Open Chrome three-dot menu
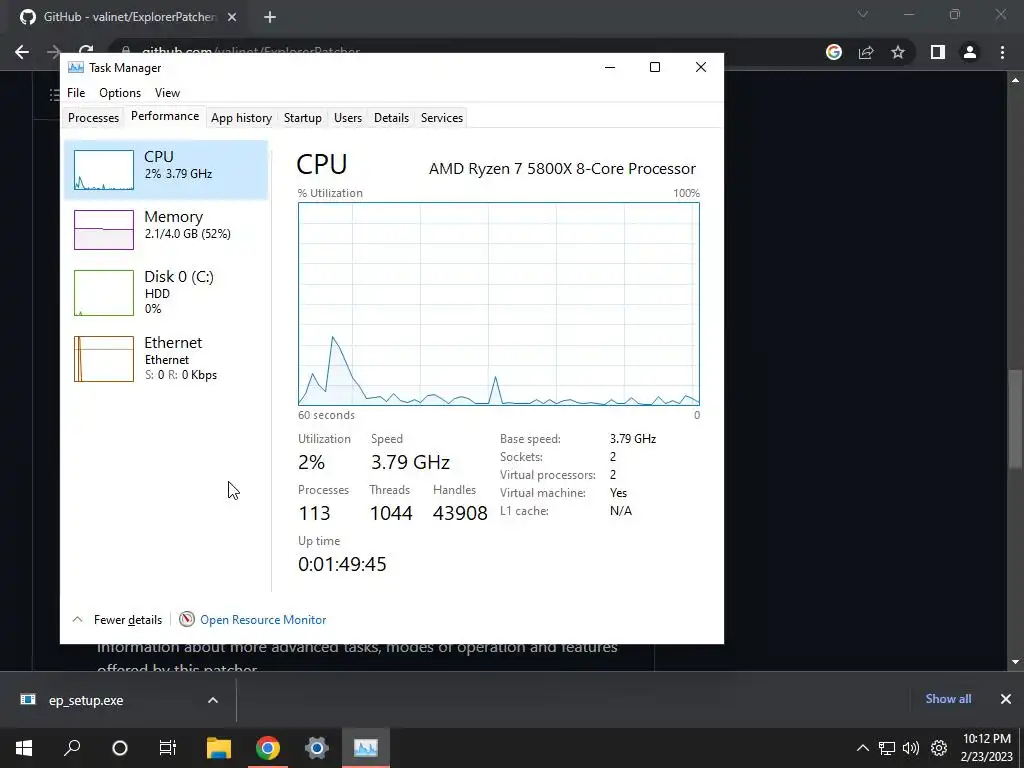 tap(1002, 52)
